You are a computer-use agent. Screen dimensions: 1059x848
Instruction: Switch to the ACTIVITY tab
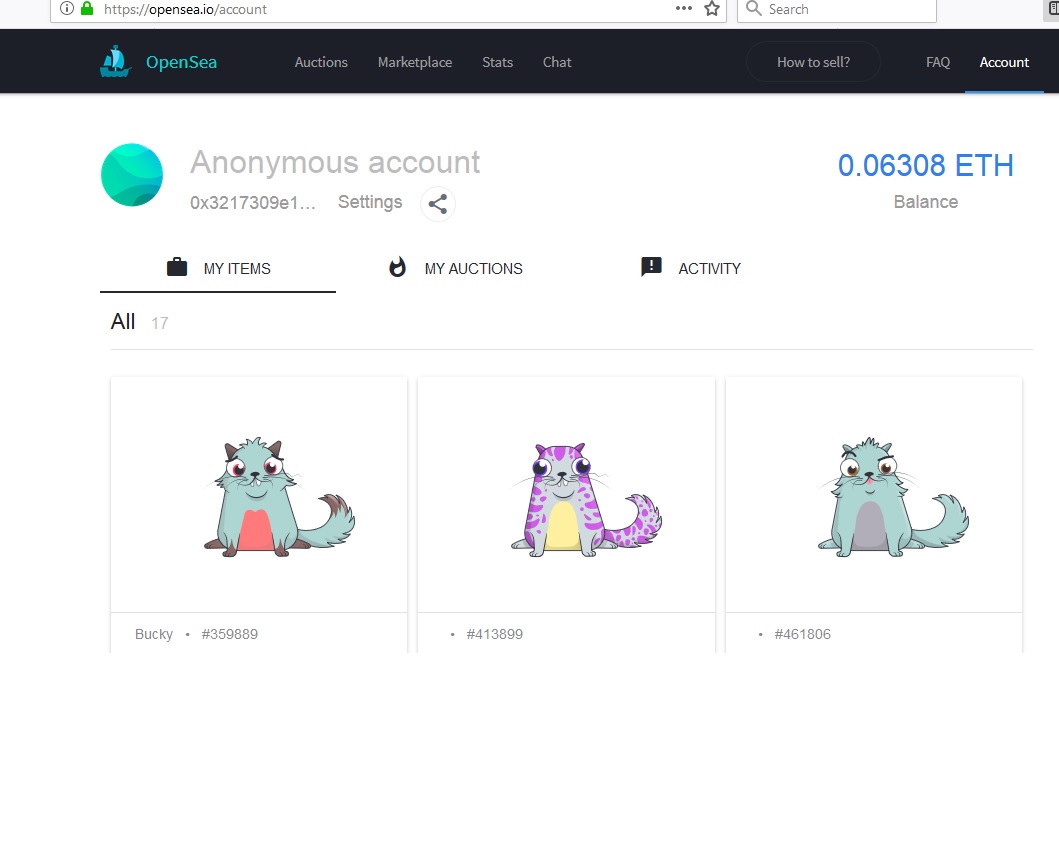[x=691, y=268]
